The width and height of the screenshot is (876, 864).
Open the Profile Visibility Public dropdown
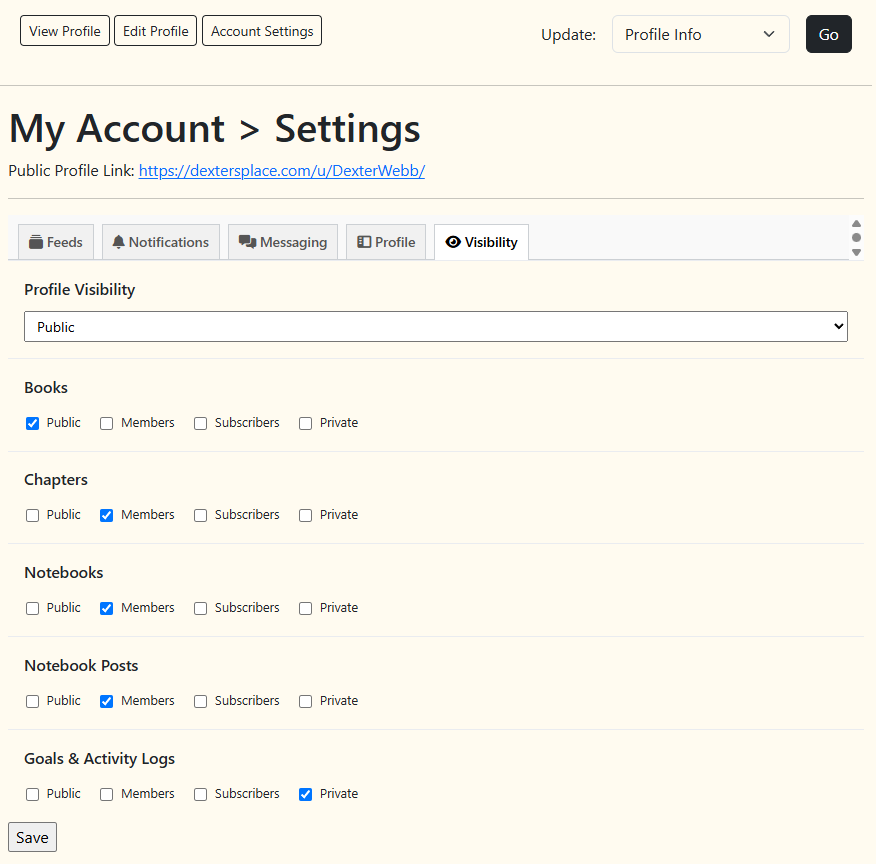pyautogui.click(x=436, y=327)
